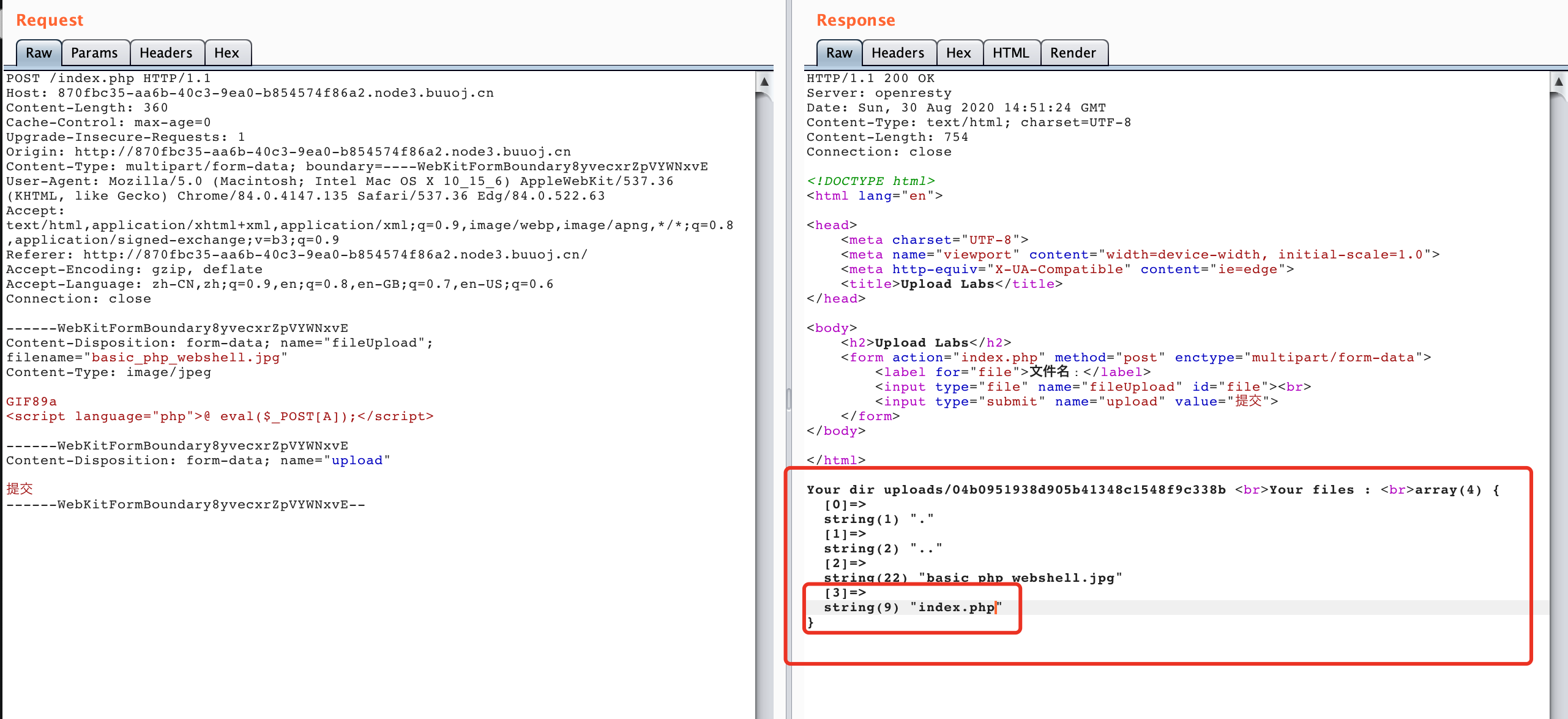This screenshot has width=1568, height=719.
Task: Click the Request pane vertical scrollbar track
Action: [764, 404]
